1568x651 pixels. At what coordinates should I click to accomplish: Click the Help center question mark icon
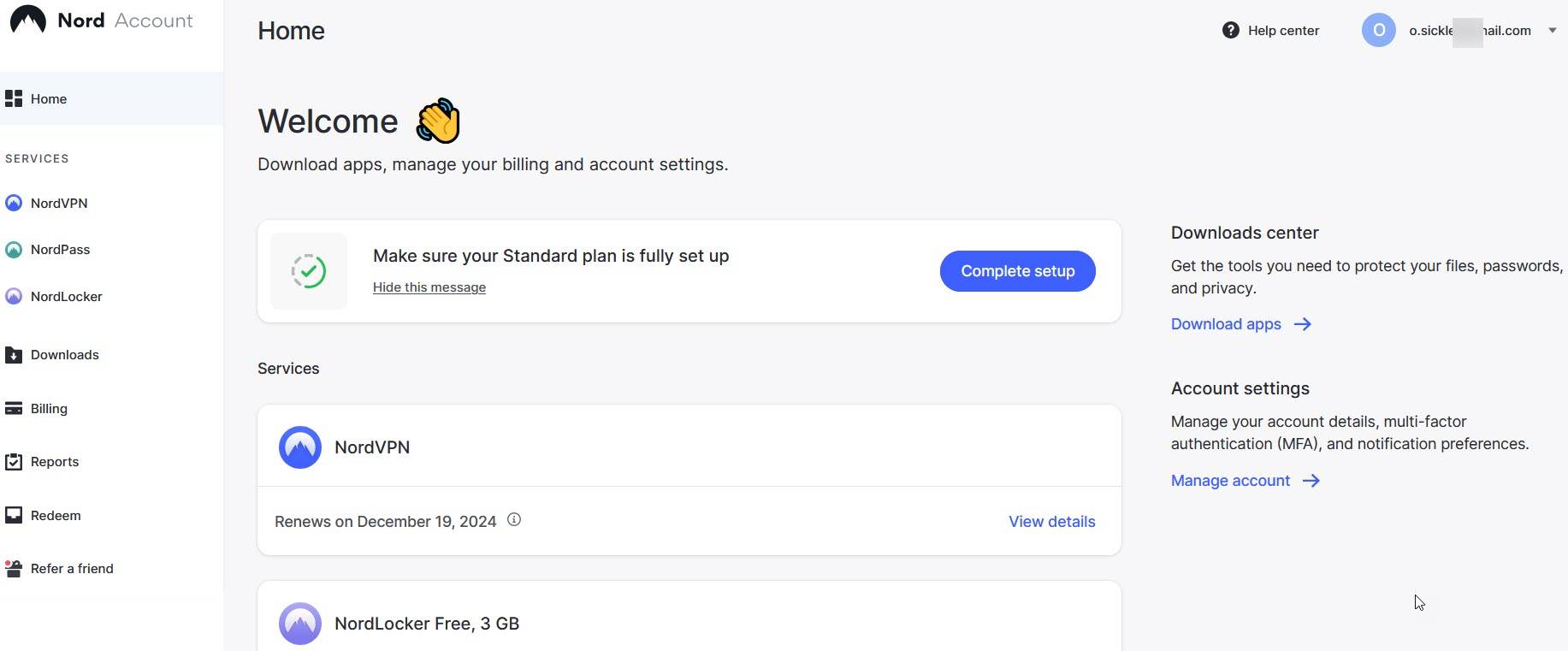1231,31
